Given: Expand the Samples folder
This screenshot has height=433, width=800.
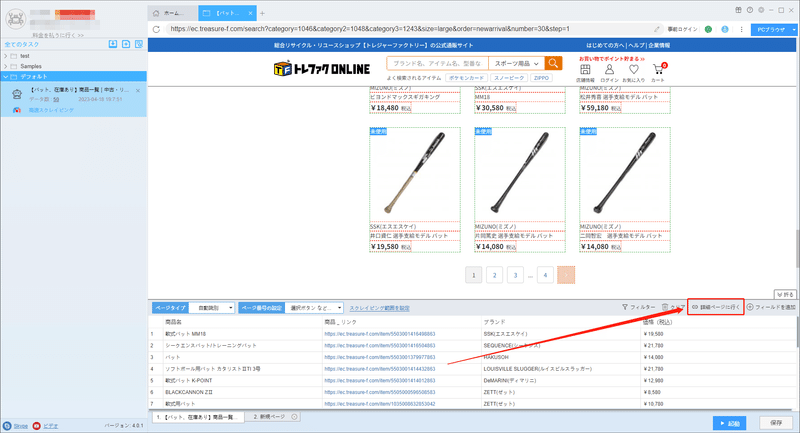Looking at the screenshot, I should [6, 66].
